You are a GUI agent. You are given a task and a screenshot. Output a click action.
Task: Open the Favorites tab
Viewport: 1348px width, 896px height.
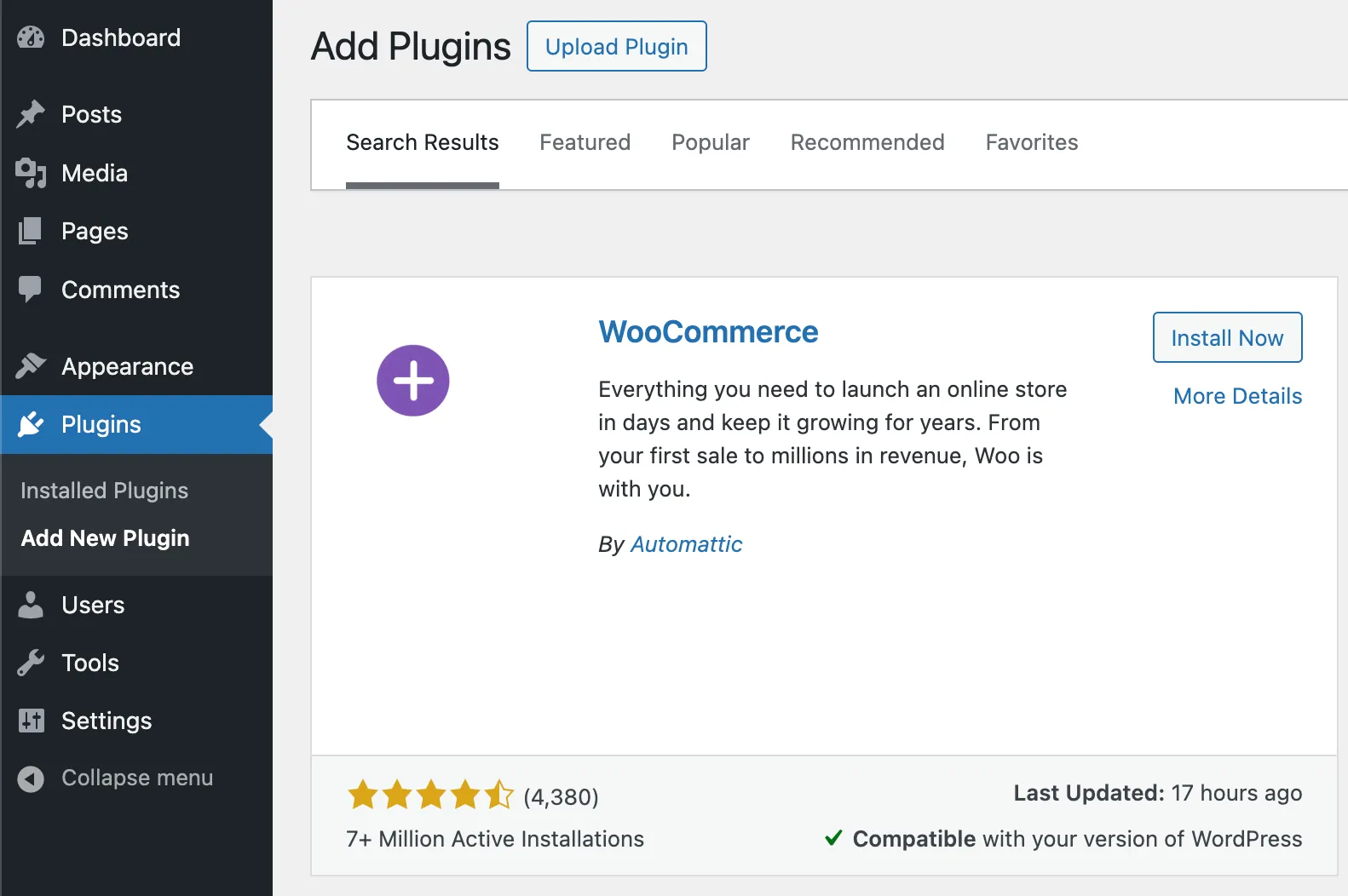click(x=1032, y=142)
